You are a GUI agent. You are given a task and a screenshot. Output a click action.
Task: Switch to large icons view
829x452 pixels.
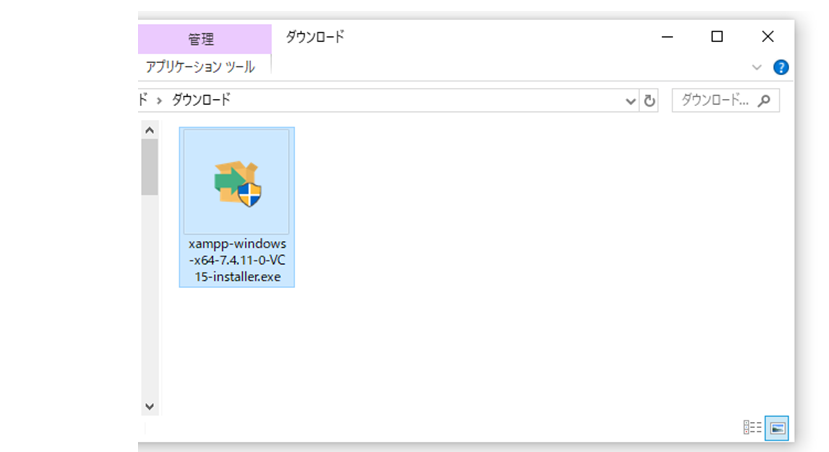tap(777, 428)
